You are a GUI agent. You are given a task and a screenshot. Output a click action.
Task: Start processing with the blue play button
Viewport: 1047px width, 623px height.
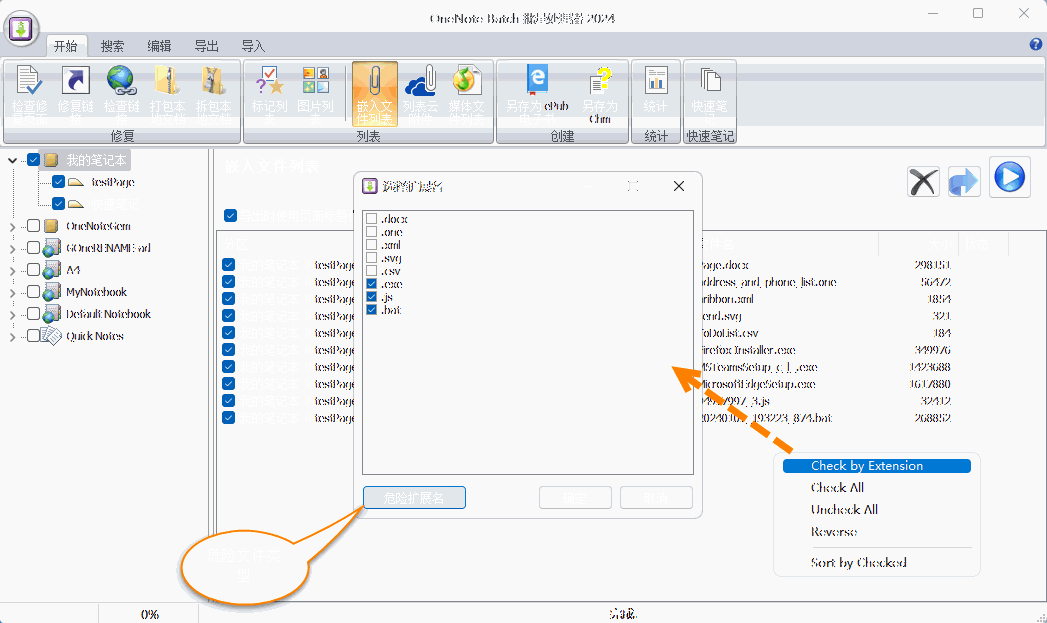pos(1010,178)
